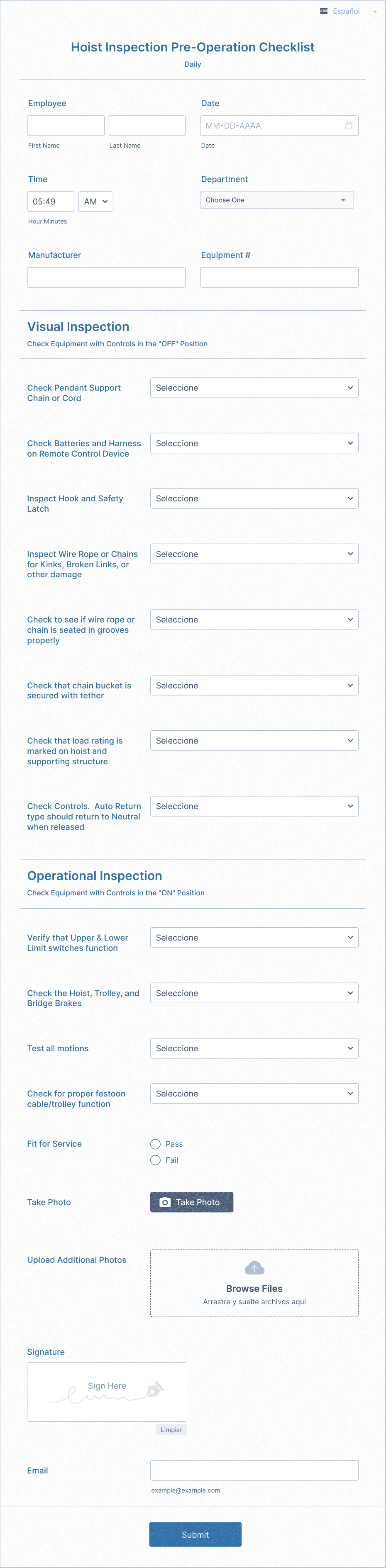This screenshot has height=1568, width=386.
Task: Click Limpiar to clear the signature
Action: pyautogui.click(x=171, y=1430)
